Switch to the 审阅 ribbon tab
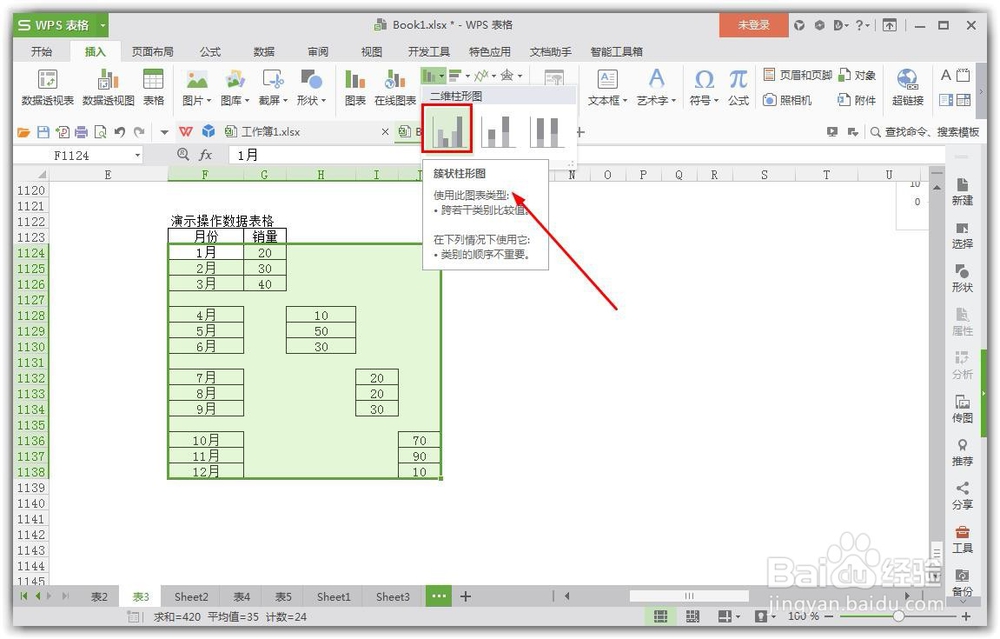1000x639 pixels. point(318,52)
